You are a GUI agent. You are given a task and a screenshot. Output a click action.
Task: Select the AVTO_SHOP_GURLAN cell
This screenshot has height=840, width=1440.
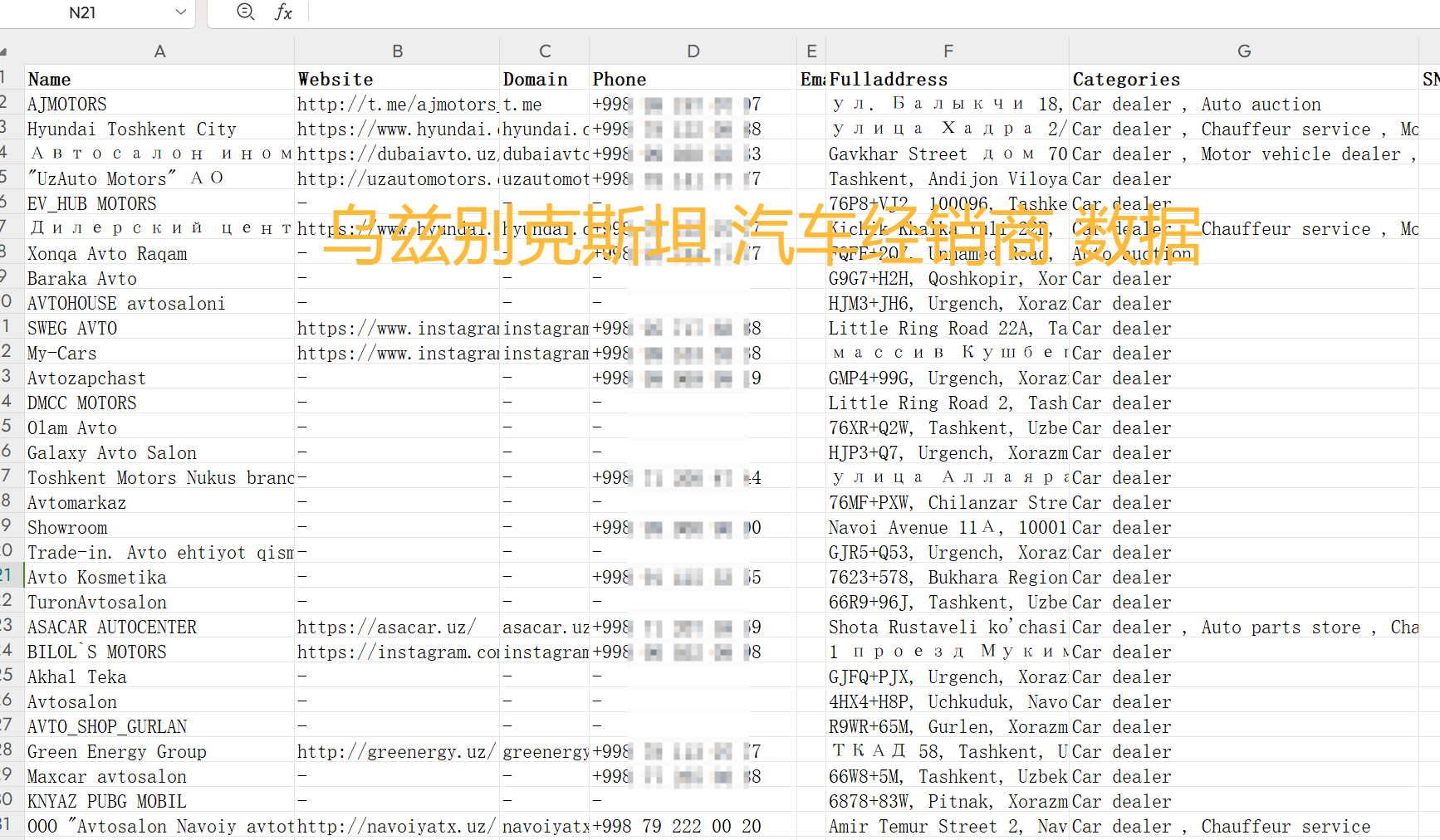point(159,726)
